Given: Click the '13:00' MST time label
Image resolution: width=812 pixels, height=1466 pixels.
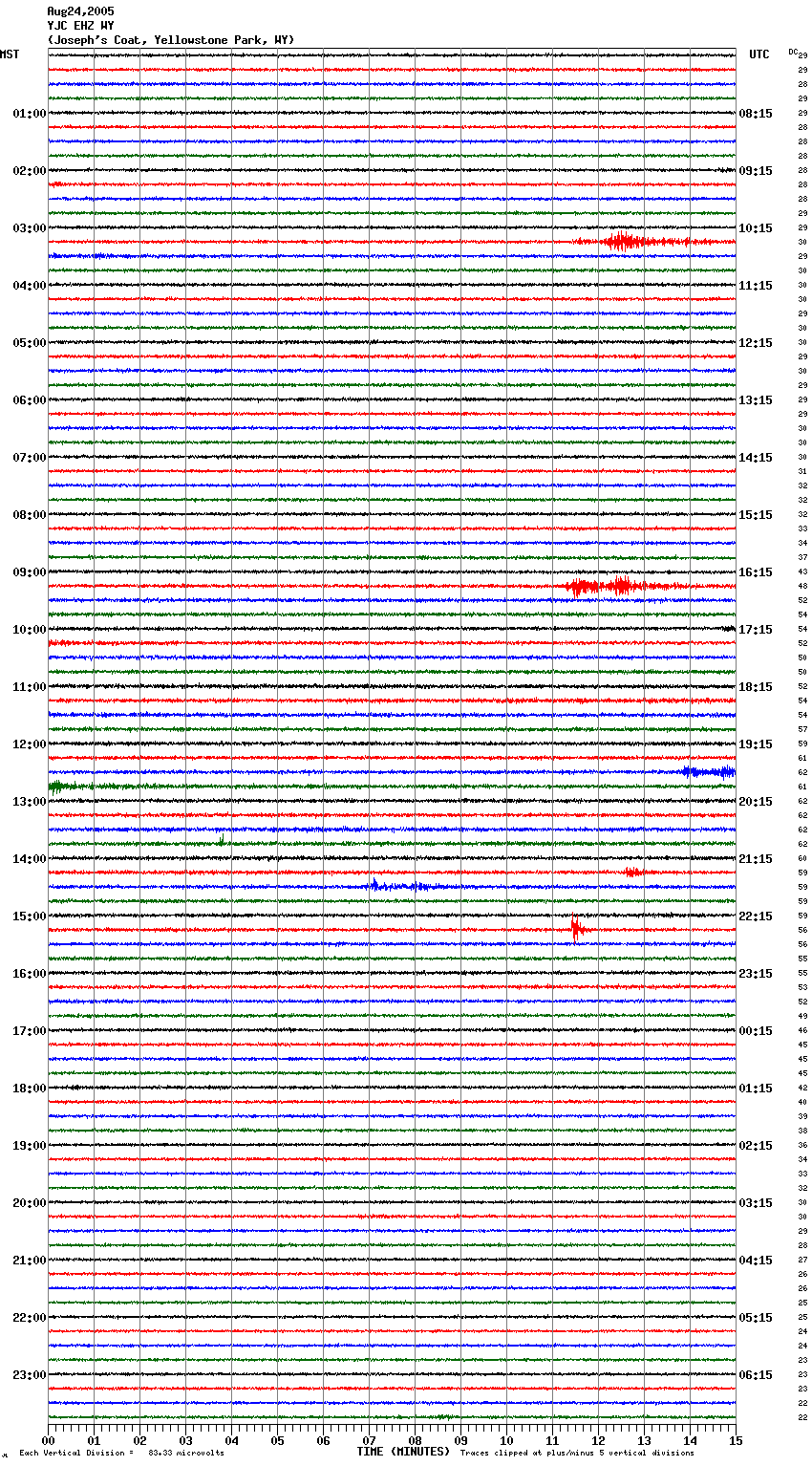Looking at the screenshot, I should coord(30,802).
